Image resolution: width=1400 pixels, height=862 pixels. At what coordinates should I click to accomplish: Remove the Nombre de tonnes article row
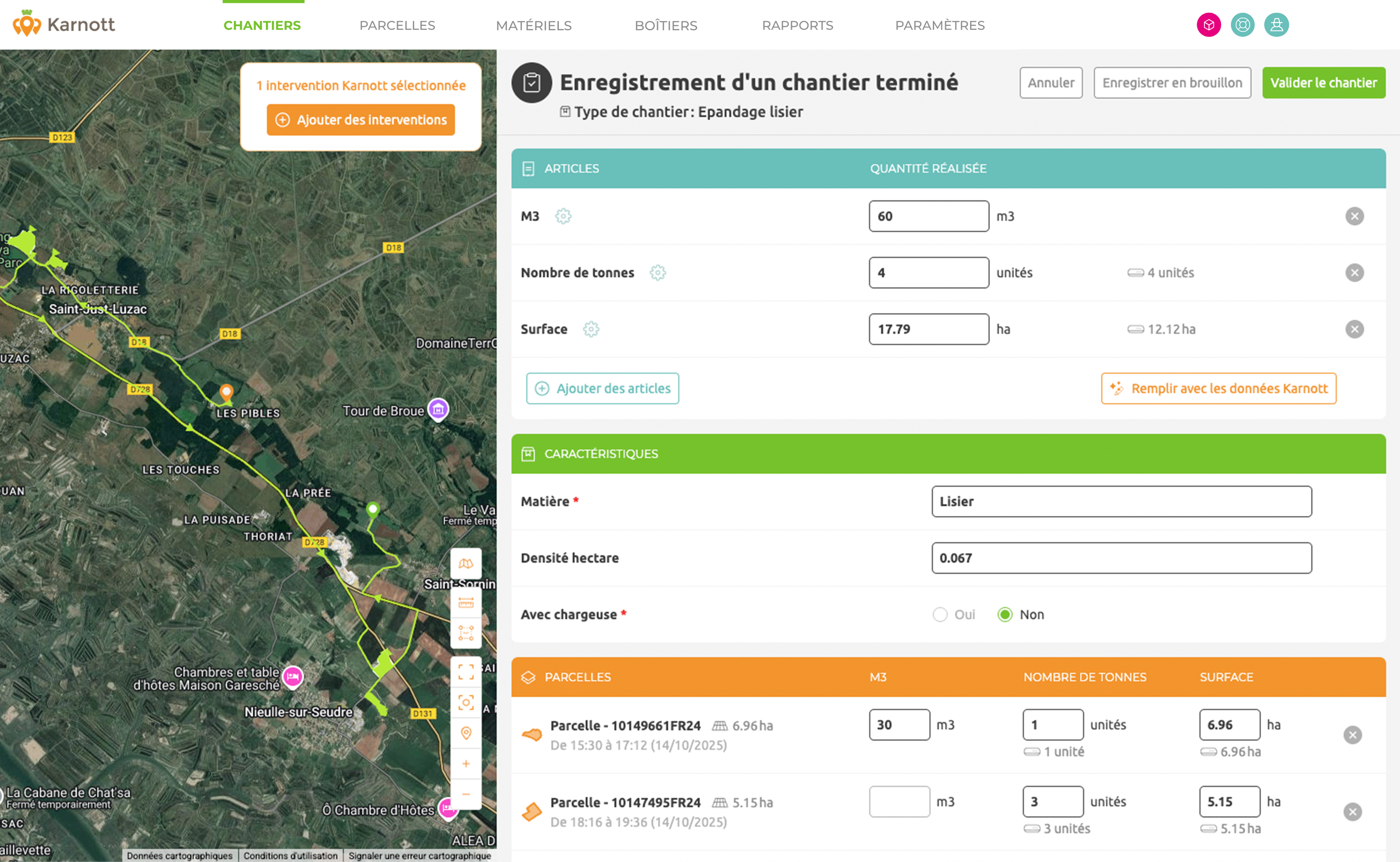(x=1354, y=273)
